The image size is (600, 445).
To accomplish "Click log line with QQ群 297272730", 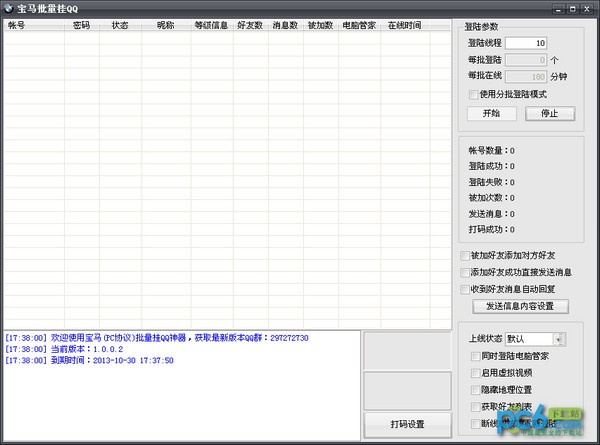I will coord(157,338).
